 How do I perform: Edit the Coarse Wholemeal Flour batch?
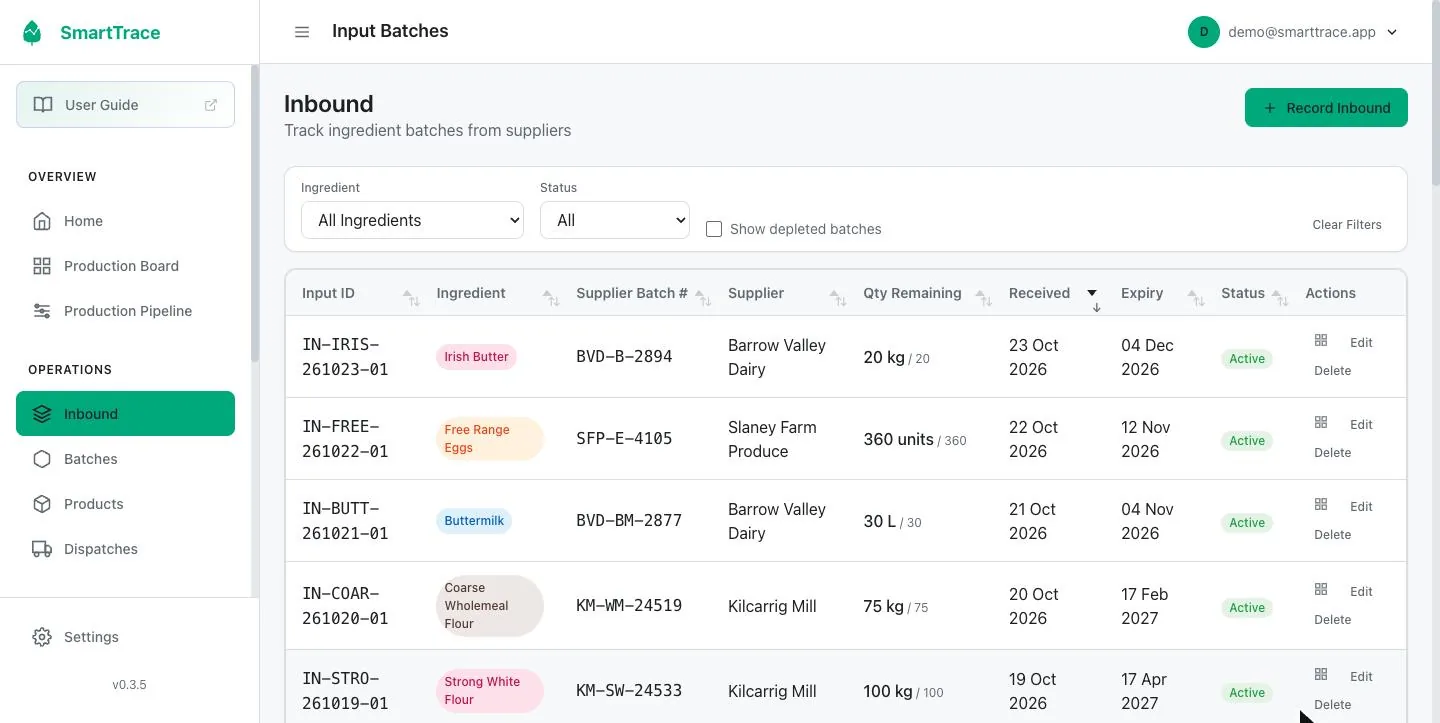pyautogui.click(x=1361, y=591)
